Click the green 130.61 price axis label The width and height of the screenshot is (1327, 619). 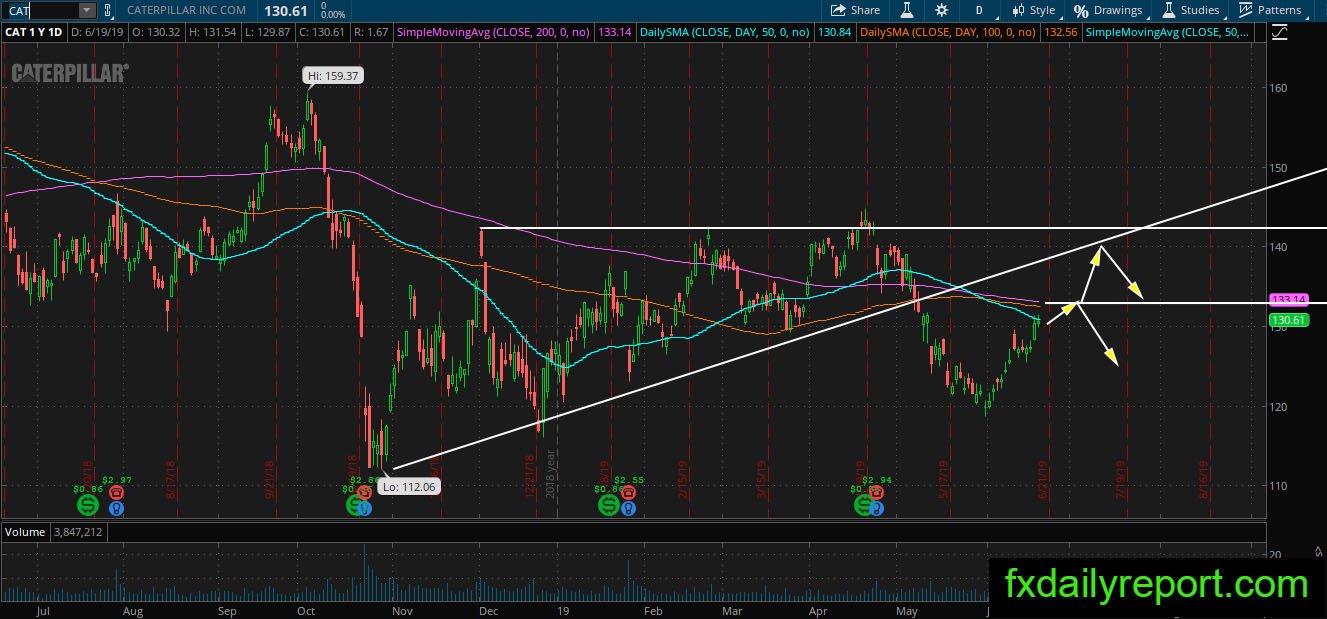click(x=1289, y=320)
